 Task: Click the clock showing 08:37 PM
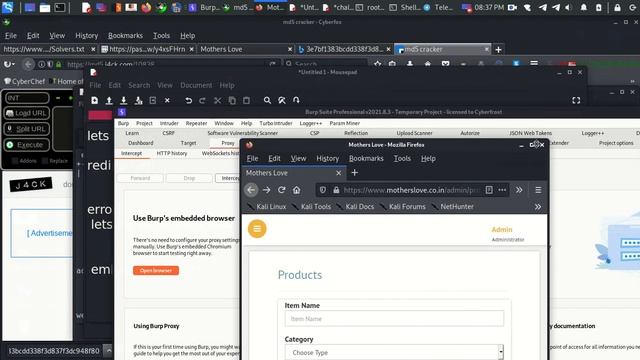click(x=489, y=7)
